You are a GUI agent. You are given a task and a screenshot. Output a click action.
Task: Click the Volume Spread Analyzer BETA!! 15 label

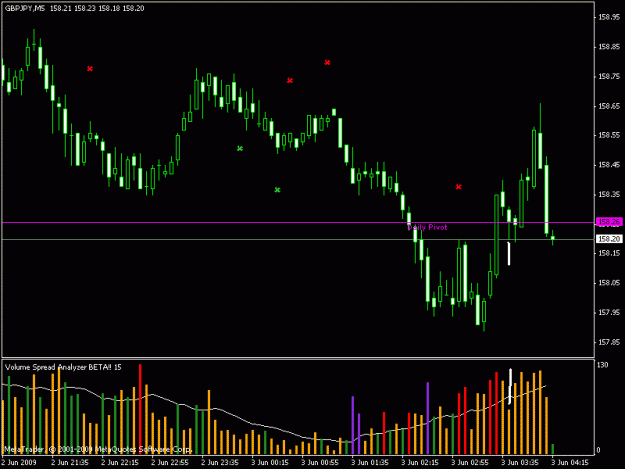pyautogui.click(x=63, y=367)
